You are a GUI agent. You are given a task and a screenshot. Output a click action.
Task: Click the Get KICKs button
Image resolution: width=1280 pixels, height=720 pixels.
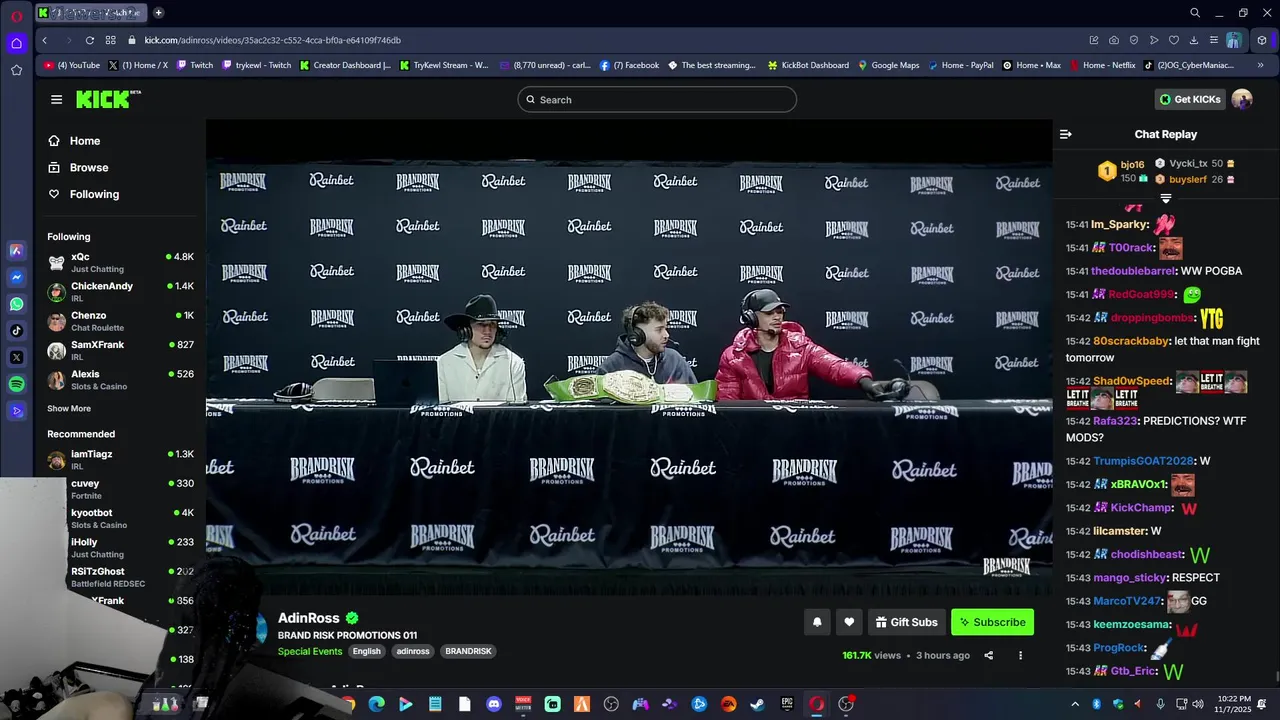click(x=1190, y=100)
